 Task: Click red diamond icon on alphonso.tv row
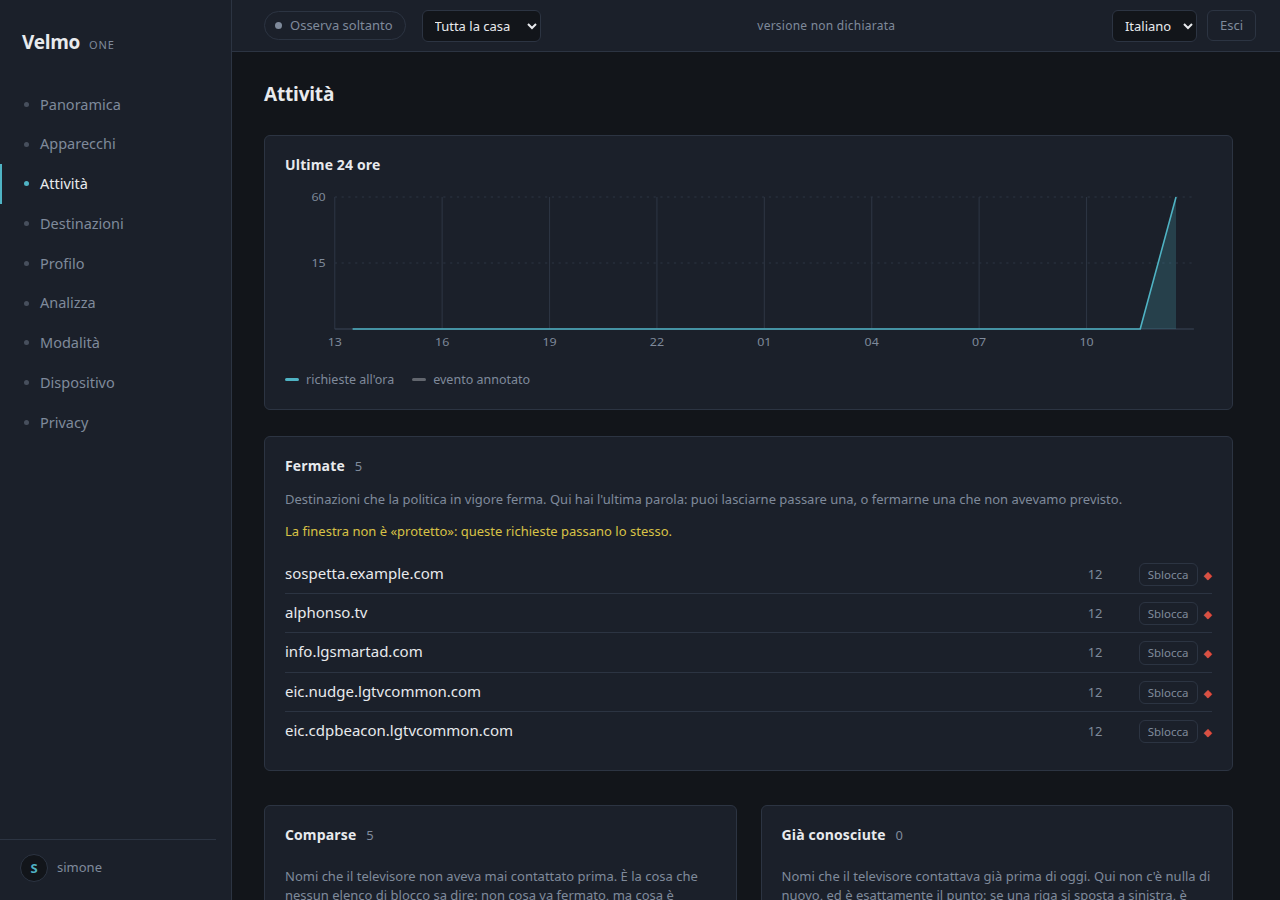click(x=1208, y=615)
